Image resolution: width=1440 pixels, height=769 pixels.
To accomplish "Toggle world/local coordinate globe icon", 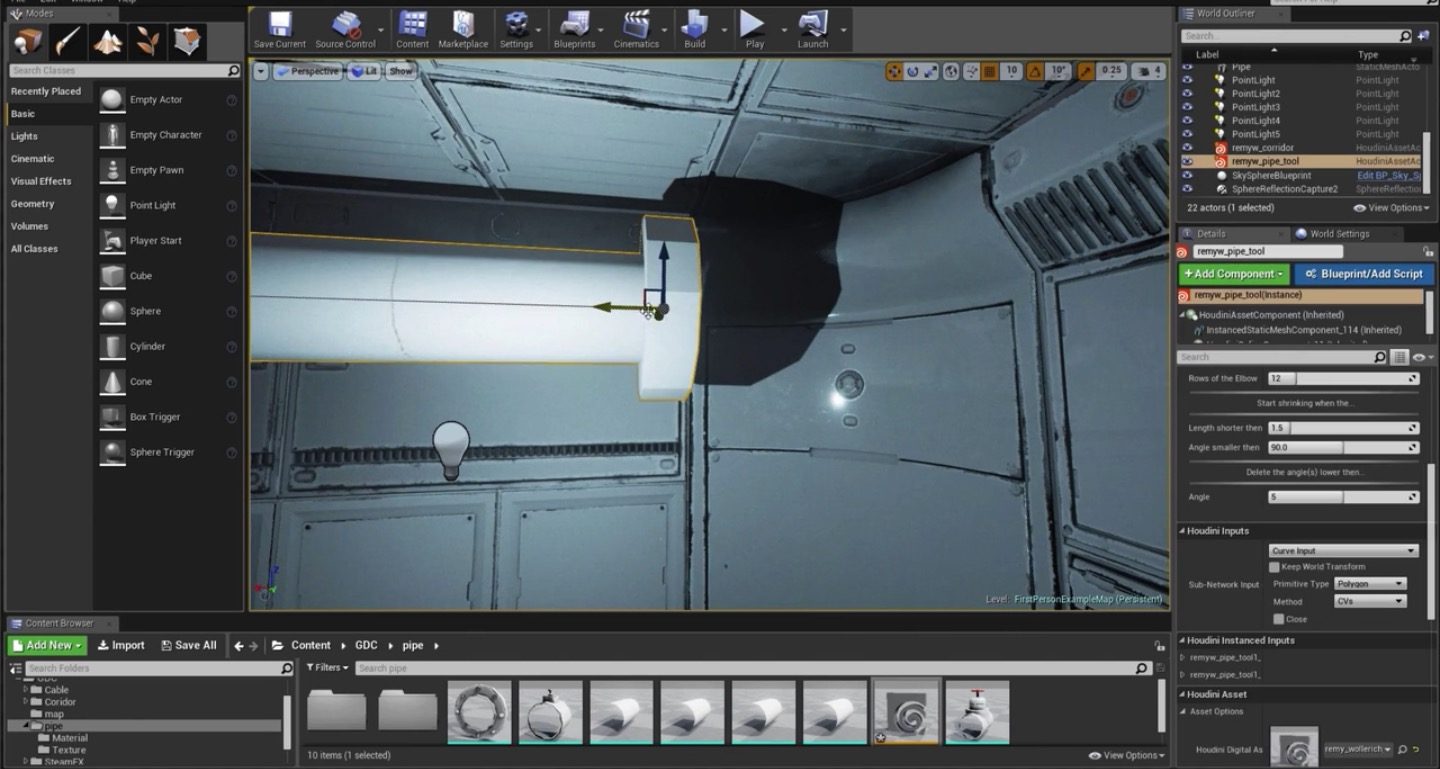I will [x=951, y=71].
